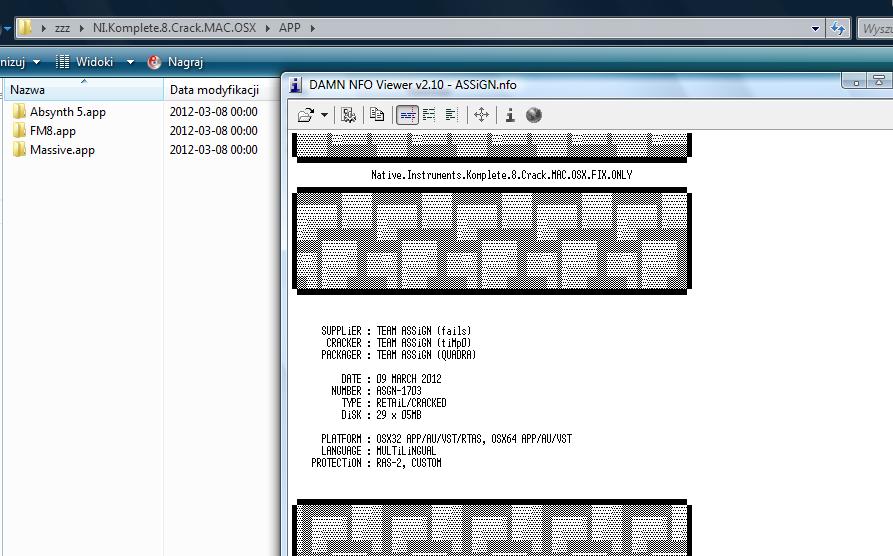Click the NUMBER ASGN-1703 line

tap(376, 391)
